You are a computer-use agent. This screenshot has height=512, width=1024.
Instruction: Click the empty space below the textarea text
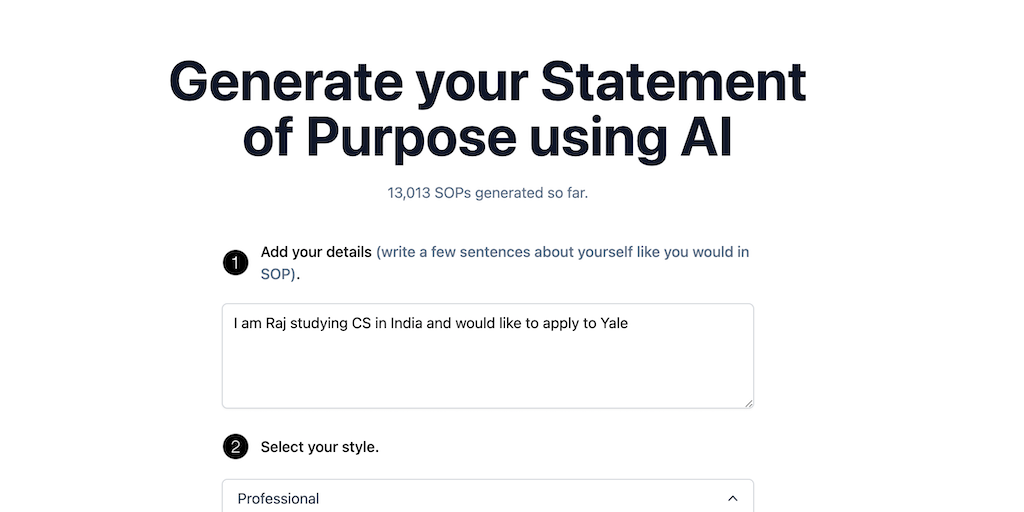click(487, 375)
